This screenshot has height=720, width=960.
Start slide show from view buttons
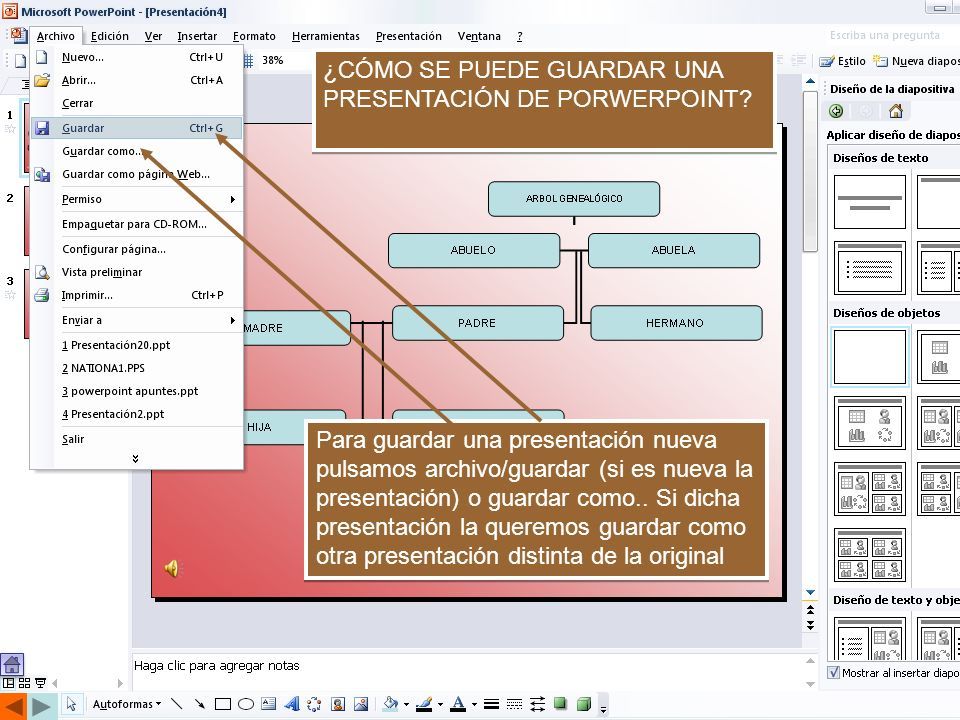coord(40,683)
